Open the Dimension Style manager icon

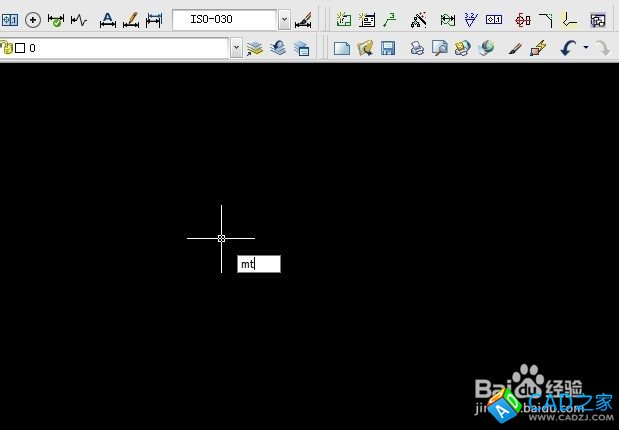302,19
